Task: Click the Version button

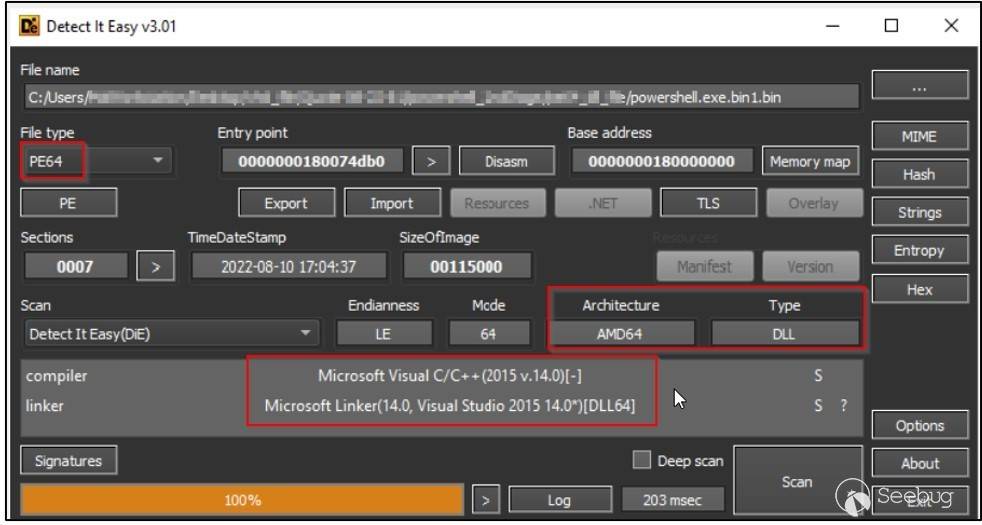Action: coord(811,266)
